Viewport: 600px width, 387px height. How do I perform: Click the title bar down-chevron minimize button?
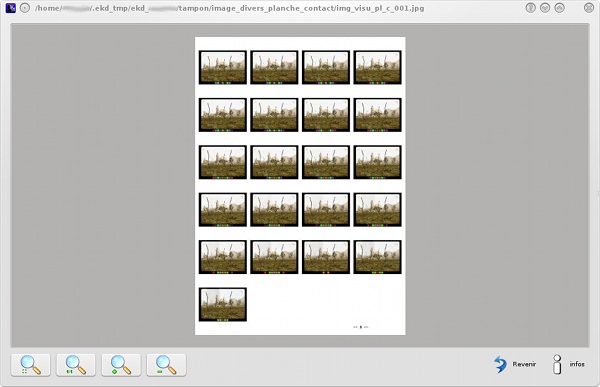(545, 8)
